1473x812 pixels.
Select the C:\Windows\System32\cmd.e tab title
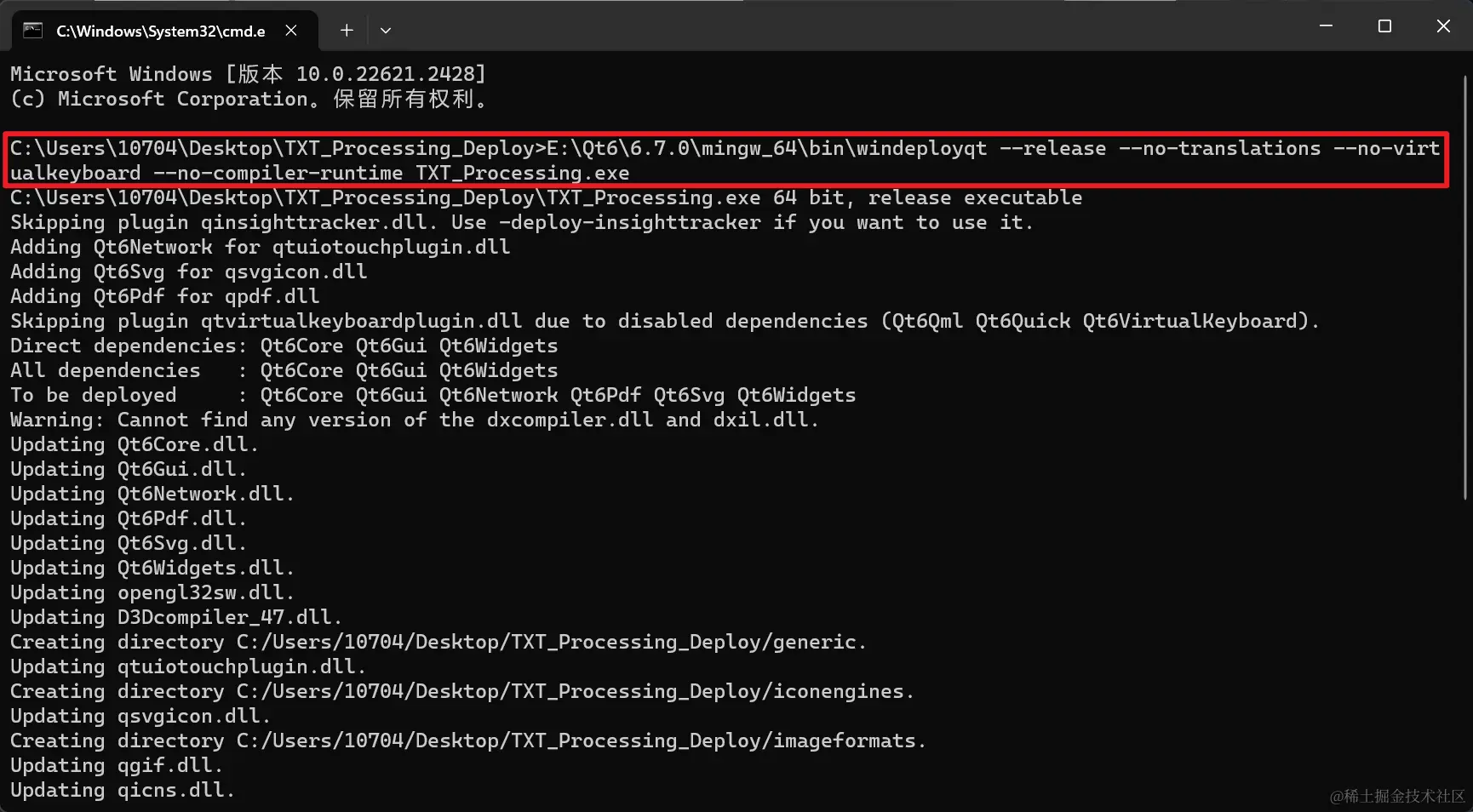click(161, 31)
